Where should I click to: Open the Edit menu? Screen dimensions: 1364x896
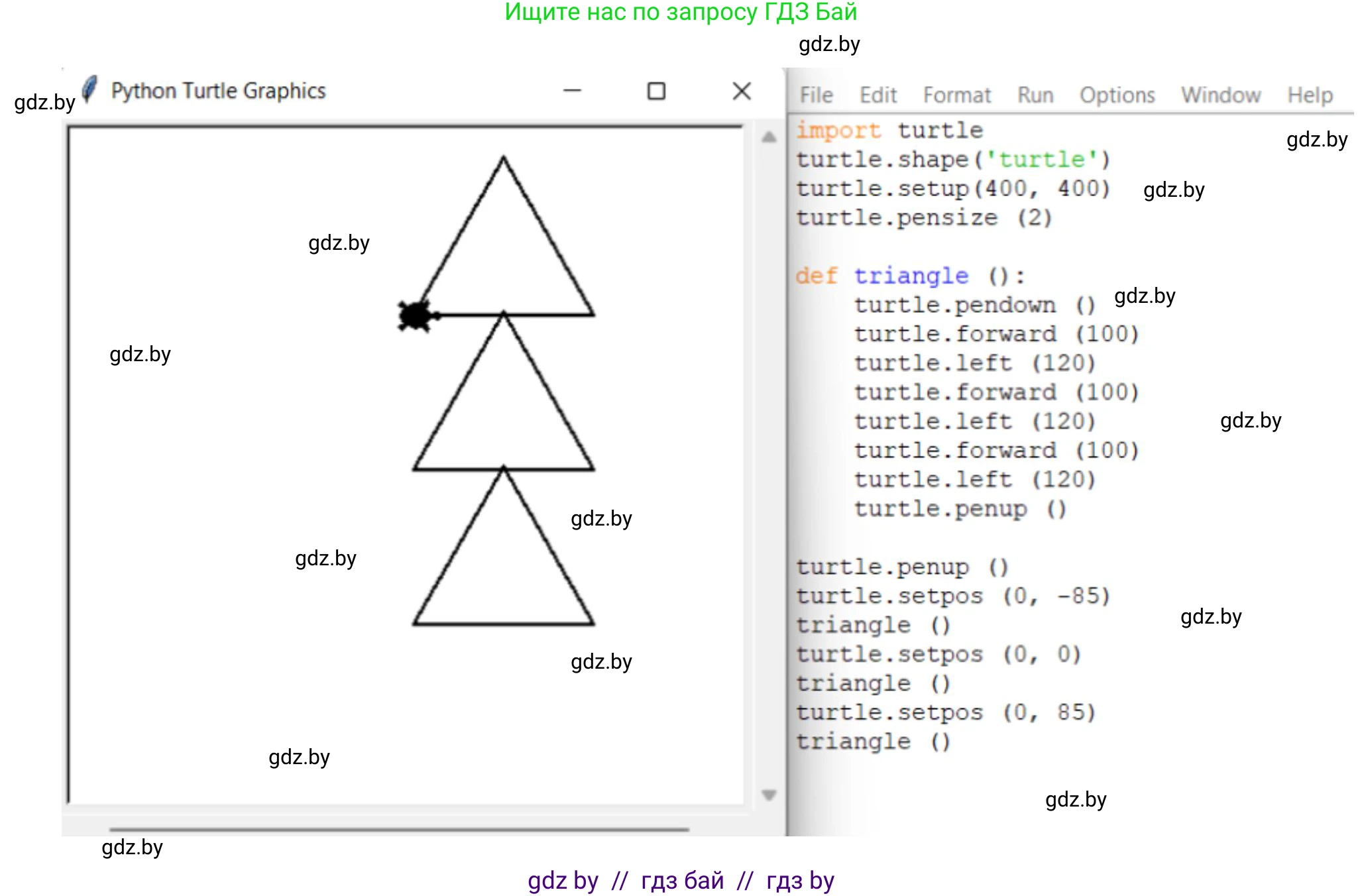coord(878,95)
